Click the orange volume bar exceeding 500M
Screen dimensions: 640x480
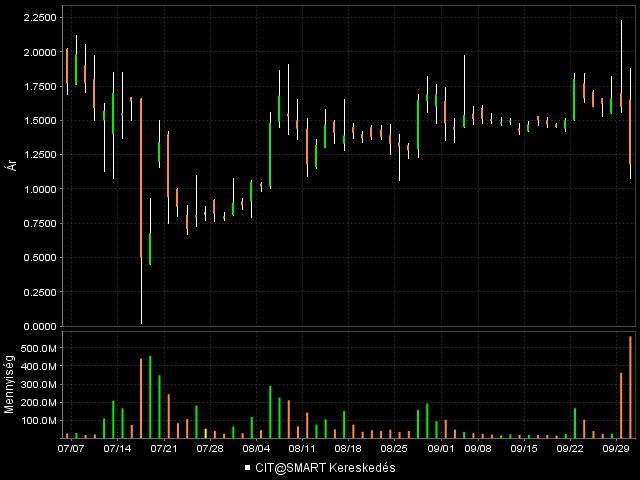630,387
